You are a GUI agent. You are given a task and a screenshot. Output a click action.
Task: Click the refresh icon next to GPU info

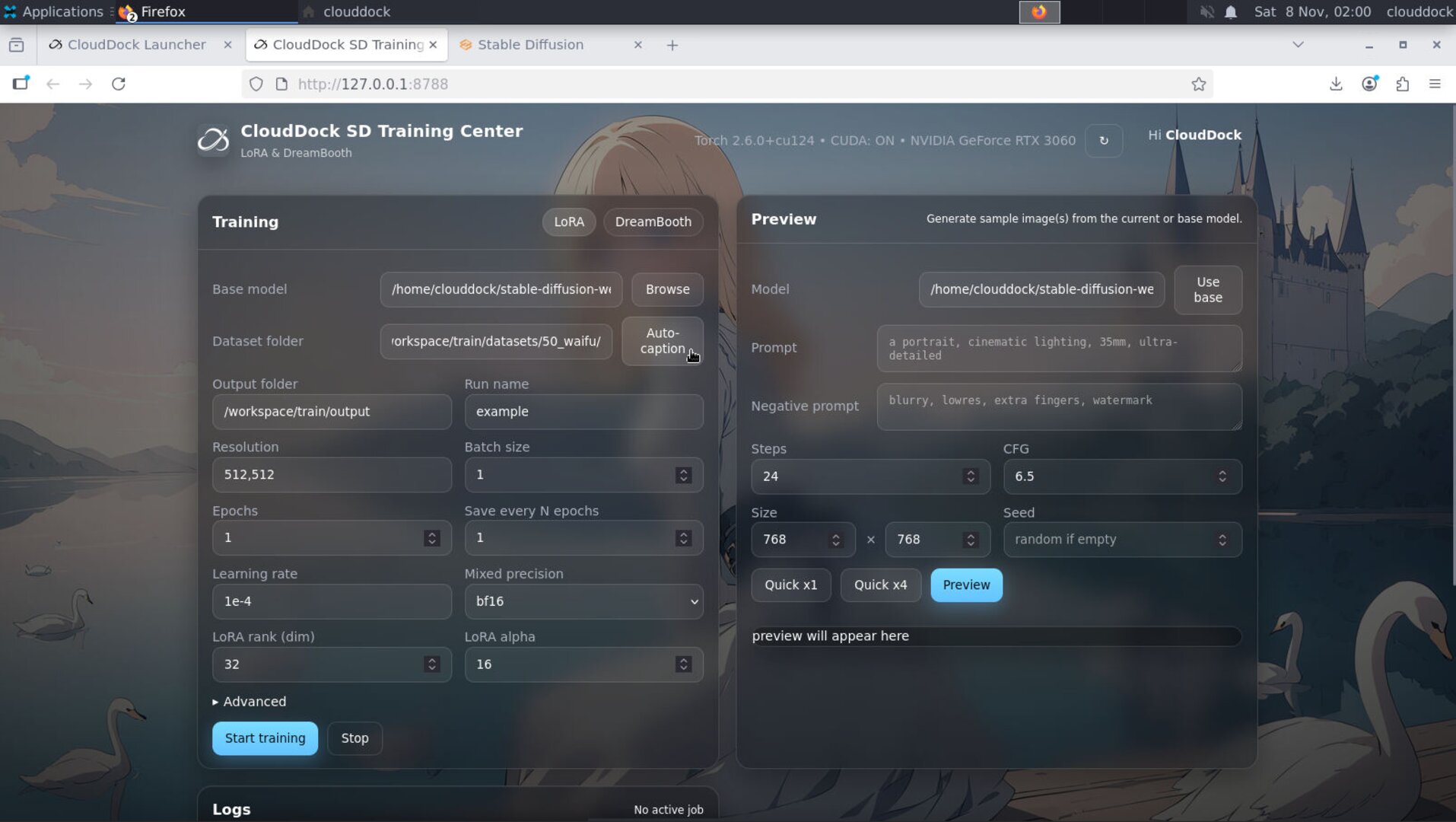pyautogui.click(x=1104, y=141)
